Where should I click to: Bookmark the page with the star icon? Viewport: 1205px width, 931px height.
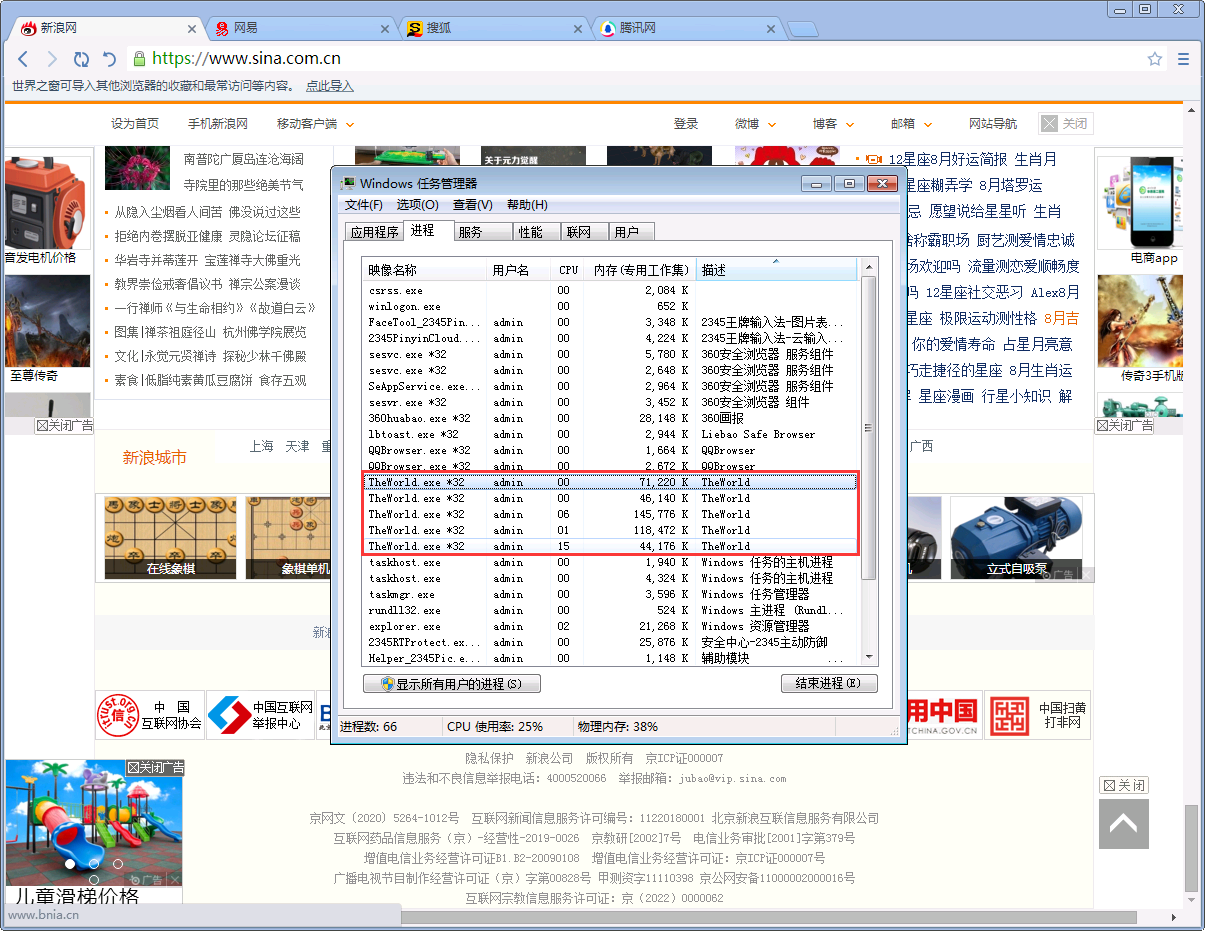pos(1155,59)
